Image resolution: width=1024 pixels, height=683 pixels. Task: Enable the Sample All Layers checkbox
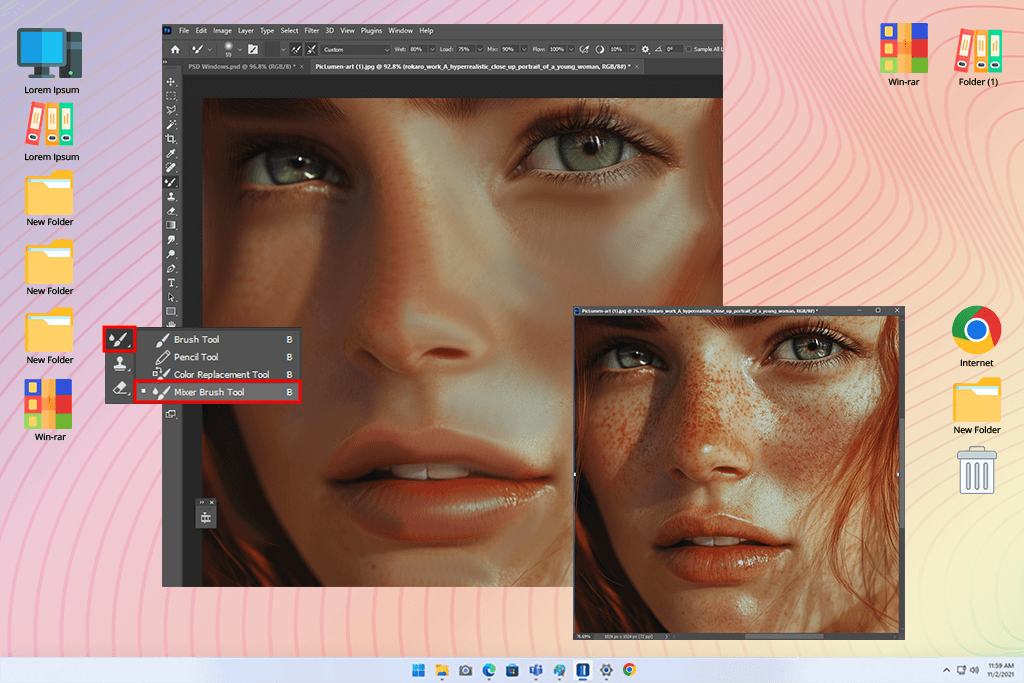coord(688,50)
